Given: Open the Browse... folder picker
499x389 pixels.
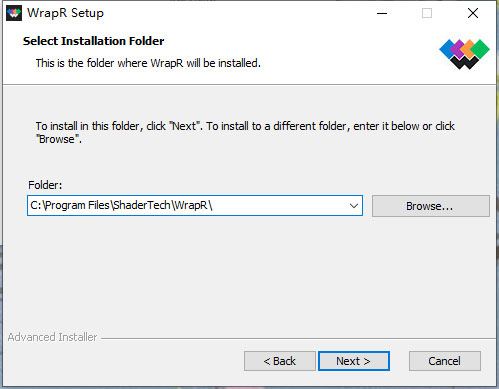Looking at the screenshot, I should coord(431,206).
